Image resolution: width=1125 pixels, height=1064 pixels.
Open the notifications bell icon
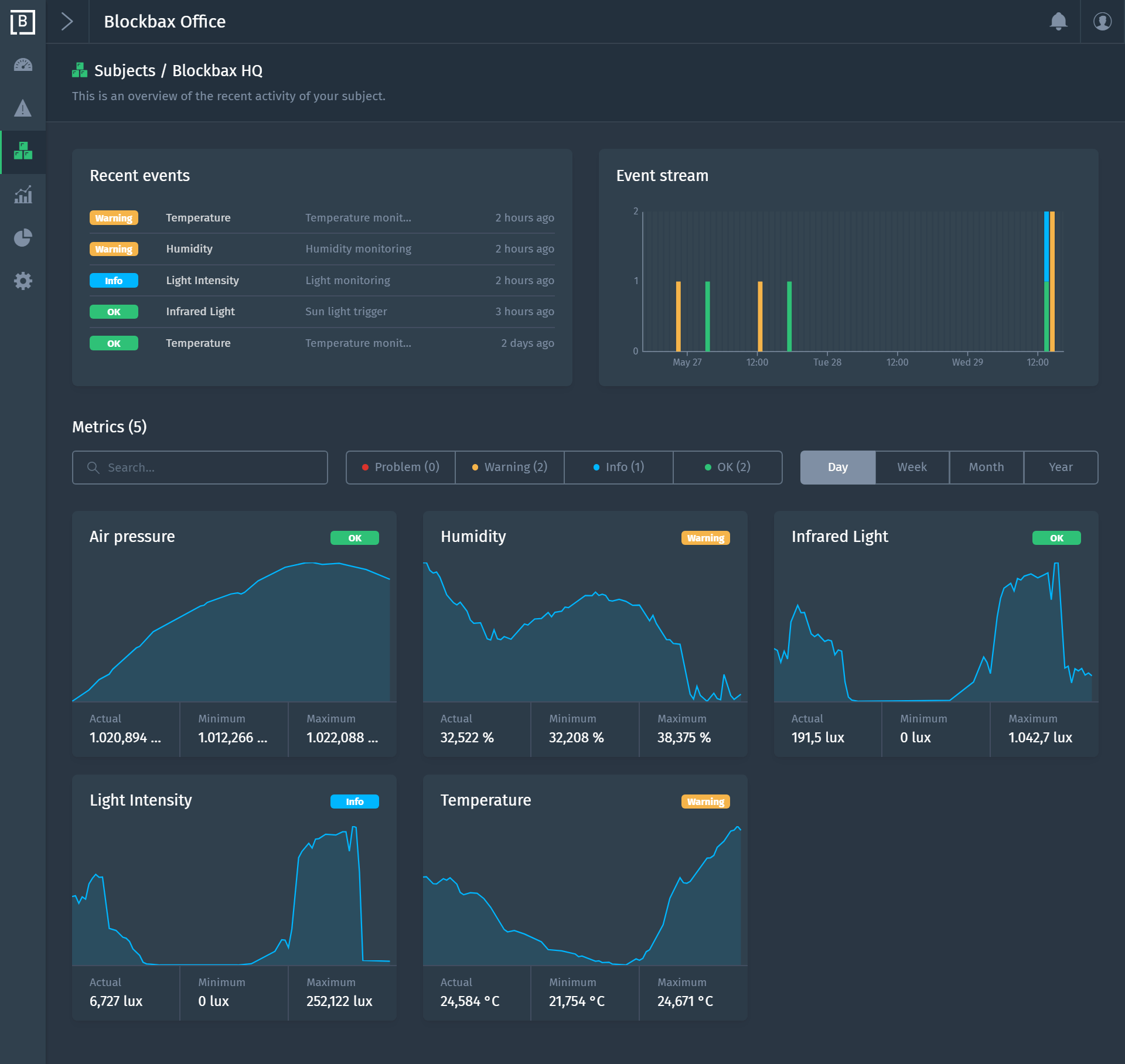coord(1058,22)
